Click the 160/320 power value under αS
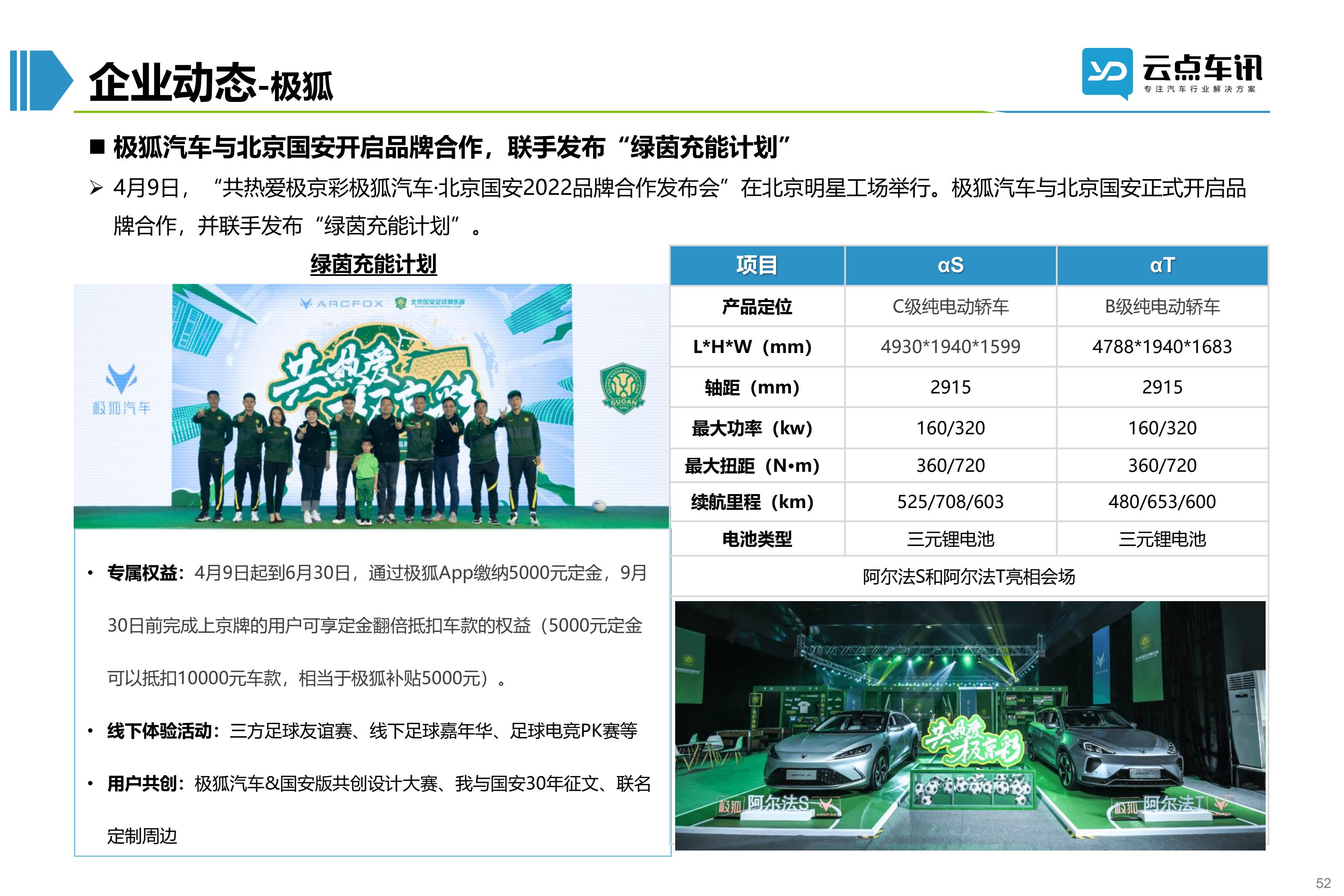The height and width of the screenshot is (896, 1344). [x=951, y=428]
